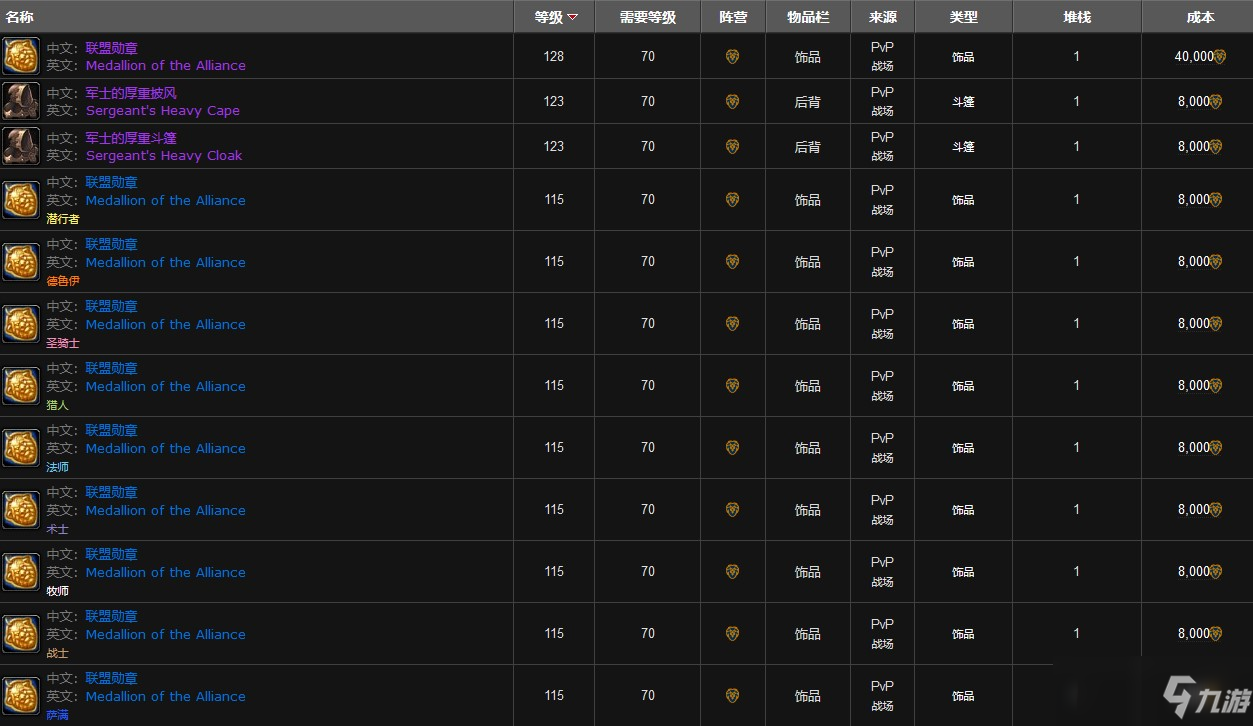The height and width of the screenshot is (726, 1253).
Task: Open the 军士的厚重斗篷 item link
Action: click(131, 138)
